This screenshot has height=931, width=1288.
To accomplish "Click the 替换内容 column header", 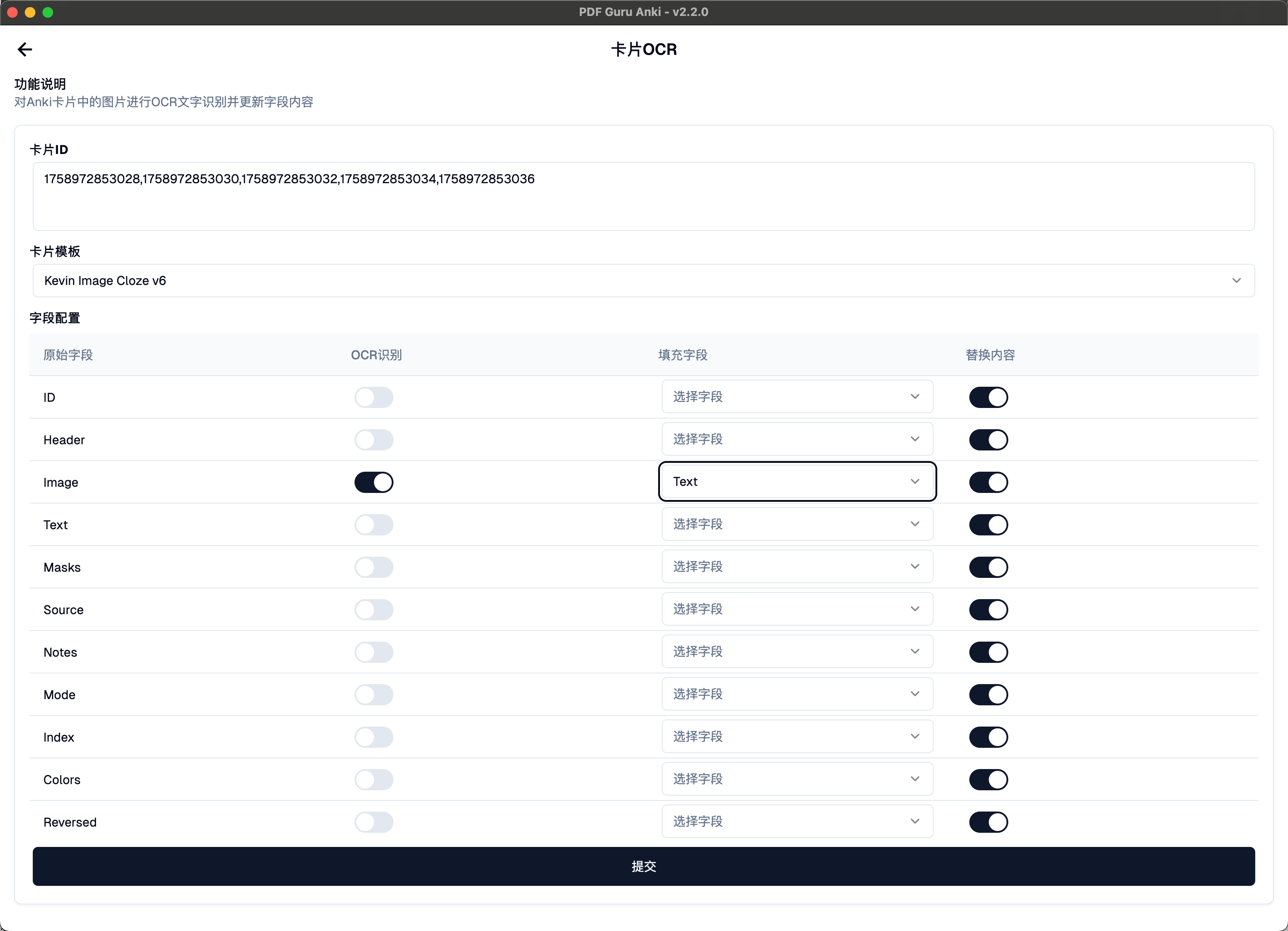I will coord(990,355).
